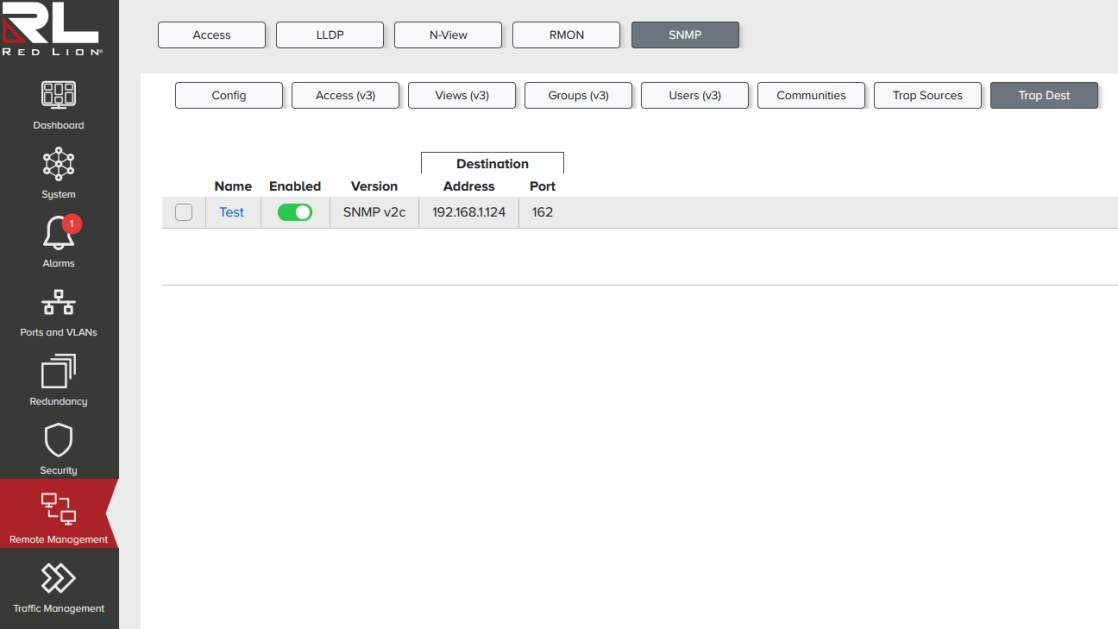
Task: Open the Security section
Action: coord(58,446)
